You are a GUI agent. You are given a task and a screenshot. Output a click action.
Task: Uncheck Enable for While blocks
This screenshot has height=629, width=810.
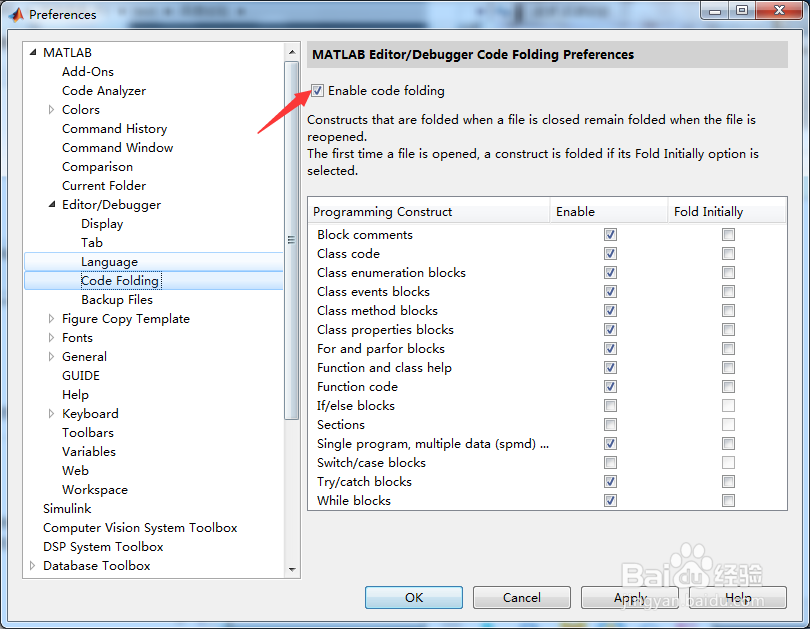click(x=610, y=500)
